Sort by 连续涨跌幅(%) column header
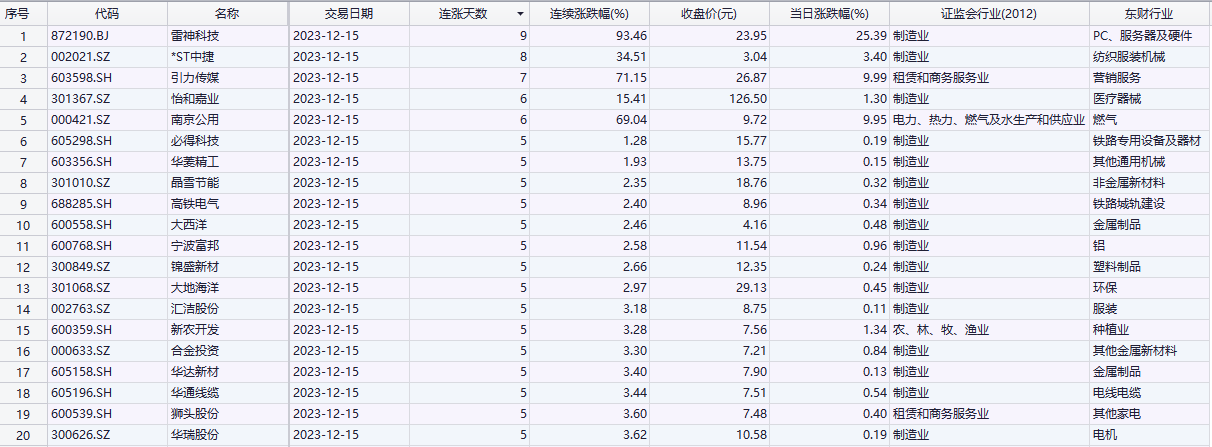The width and height of the screenshot is (1212, 447). [x=589, y=14]
